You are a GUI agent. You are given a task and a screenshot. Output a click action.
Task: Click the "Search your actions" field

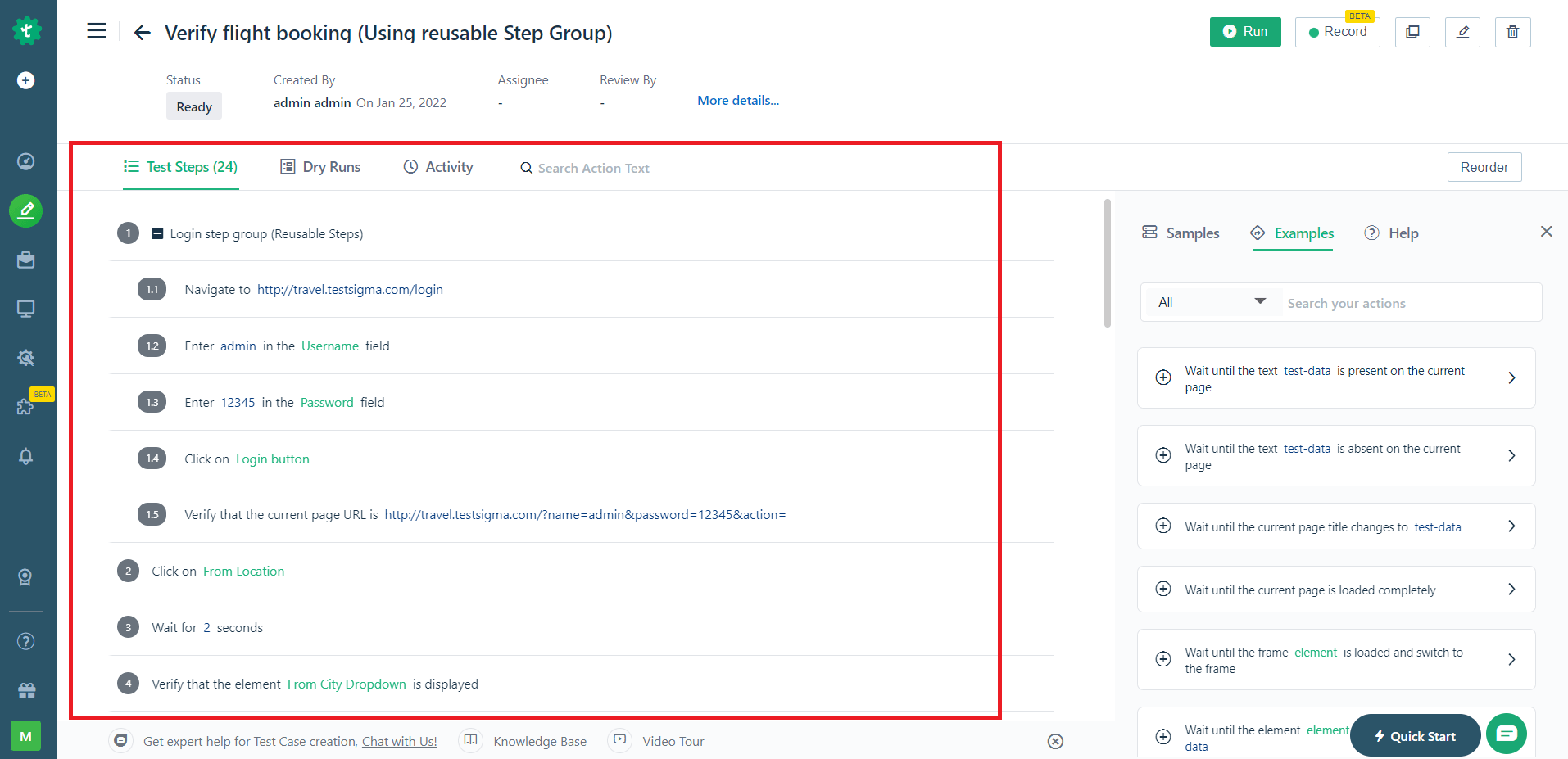coord(1393,302)
